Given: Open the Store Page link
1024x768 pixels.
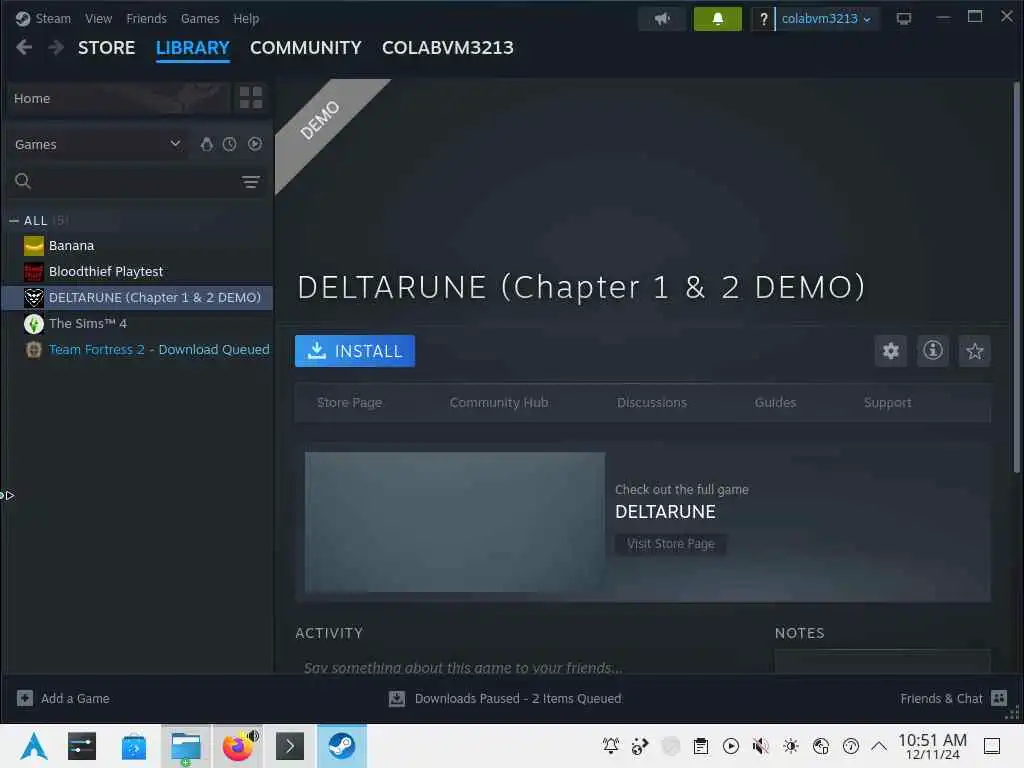Looking at the screenshot, I should tap(349, 402).
